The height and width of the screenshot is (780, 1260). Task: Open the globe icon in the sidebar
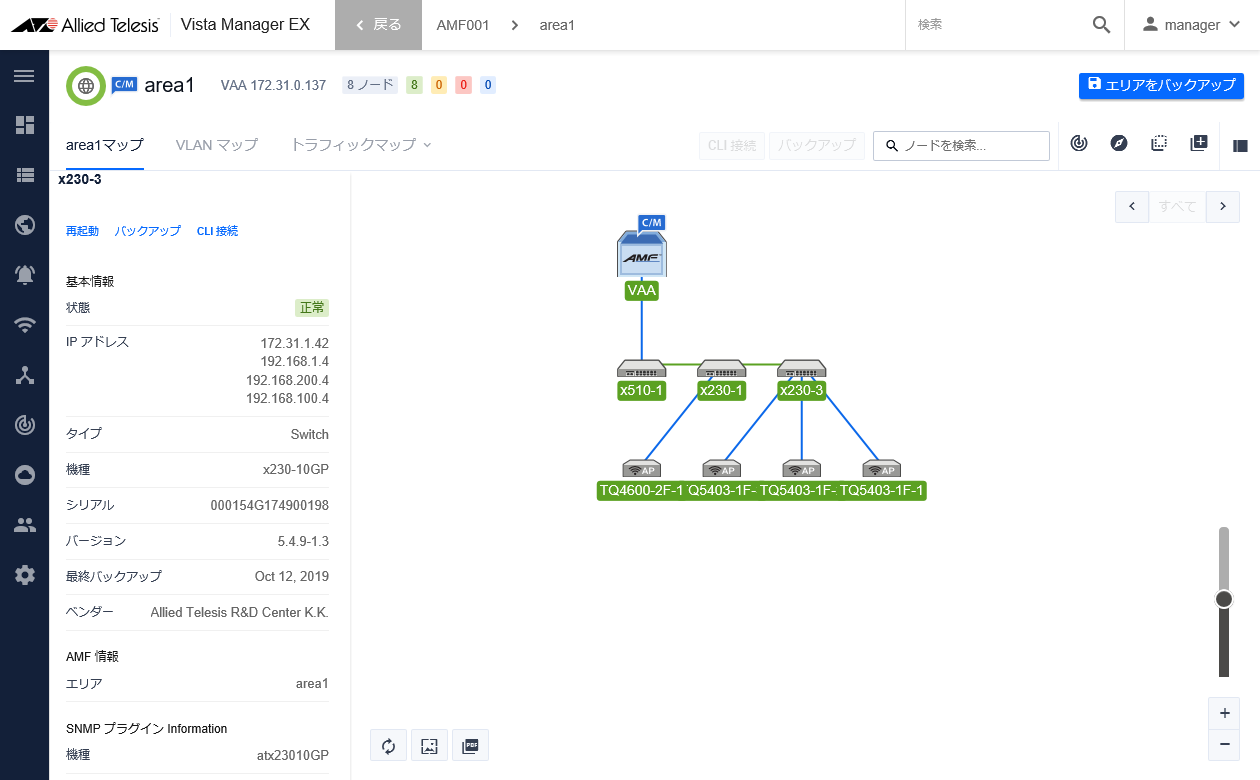coord(25,225)
